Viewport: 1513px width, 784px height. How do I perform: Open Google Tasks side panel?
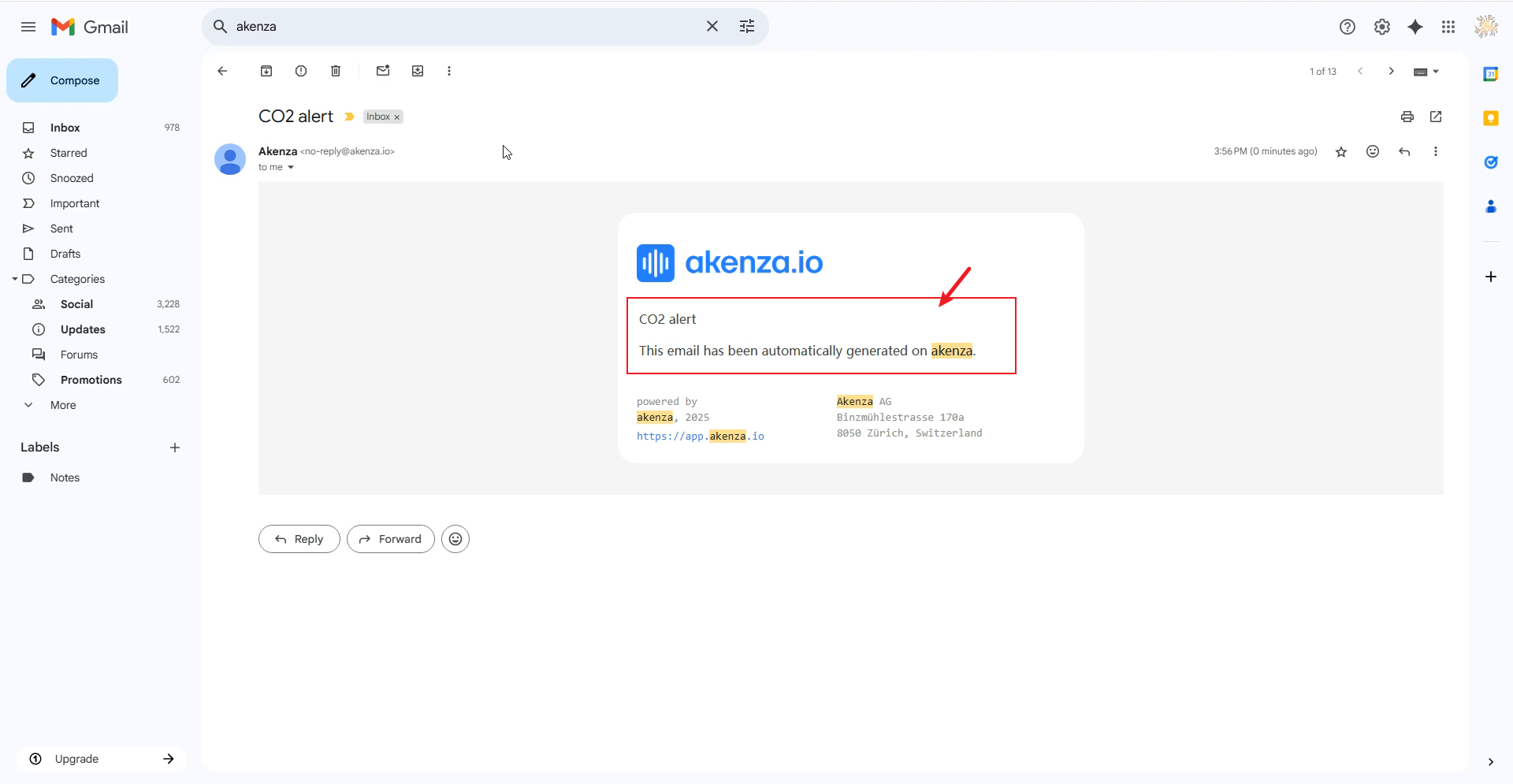(1491, 162)
